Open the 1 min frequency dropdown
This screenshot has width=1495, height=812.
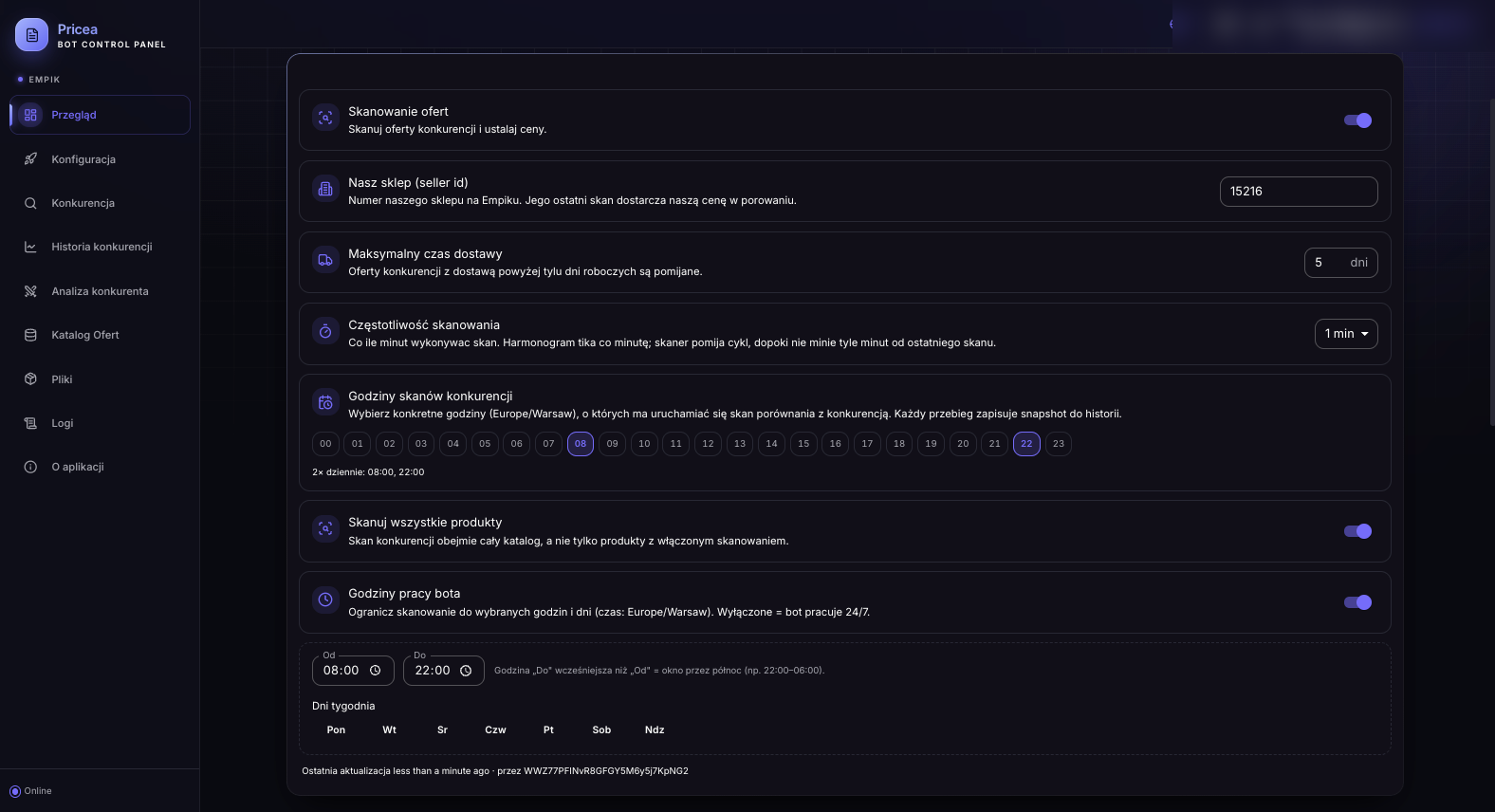coord(1346,334)
